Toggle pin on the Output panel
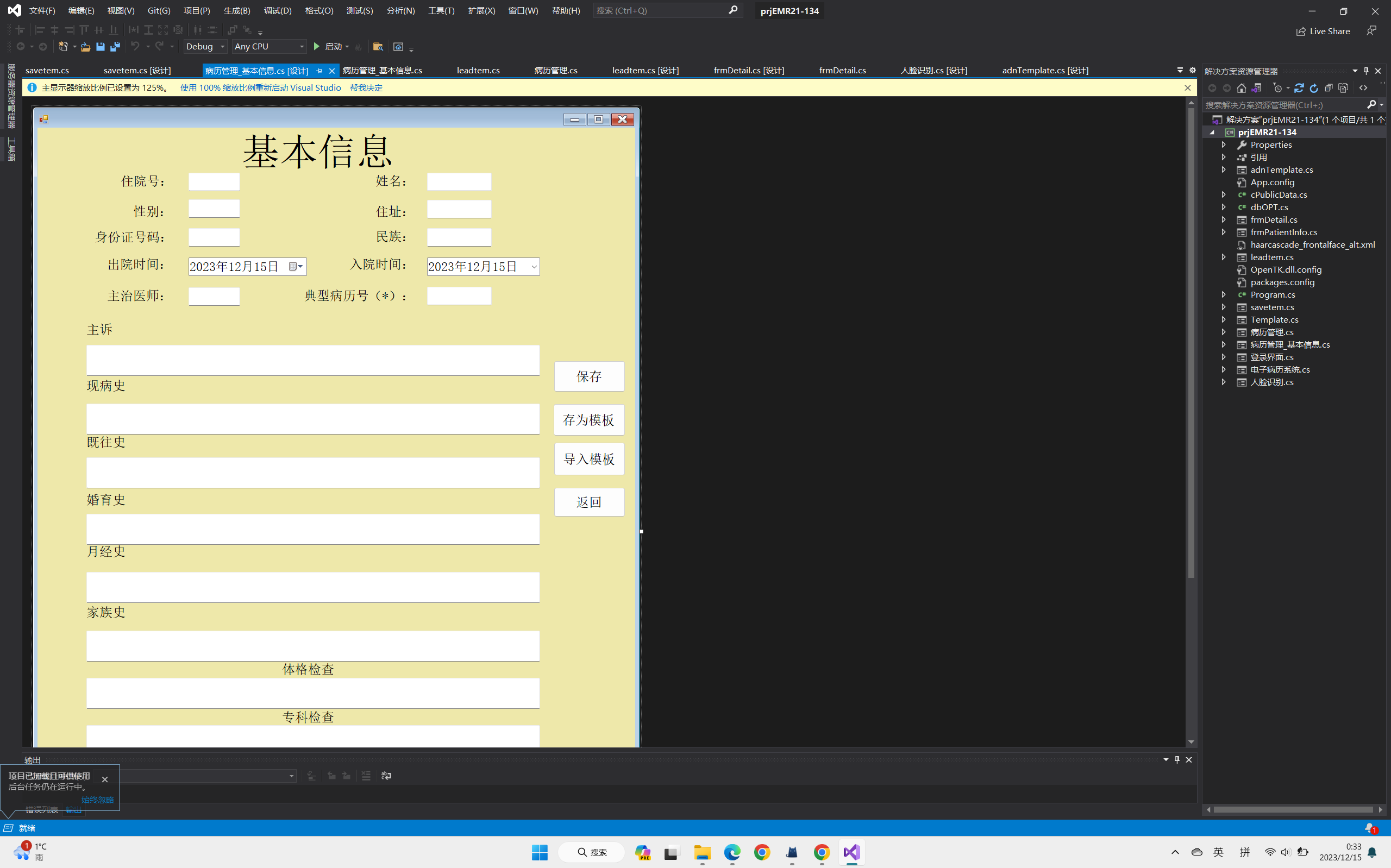The height and width of the screenshot is (868, 1391). click(x=1177, y=759)
